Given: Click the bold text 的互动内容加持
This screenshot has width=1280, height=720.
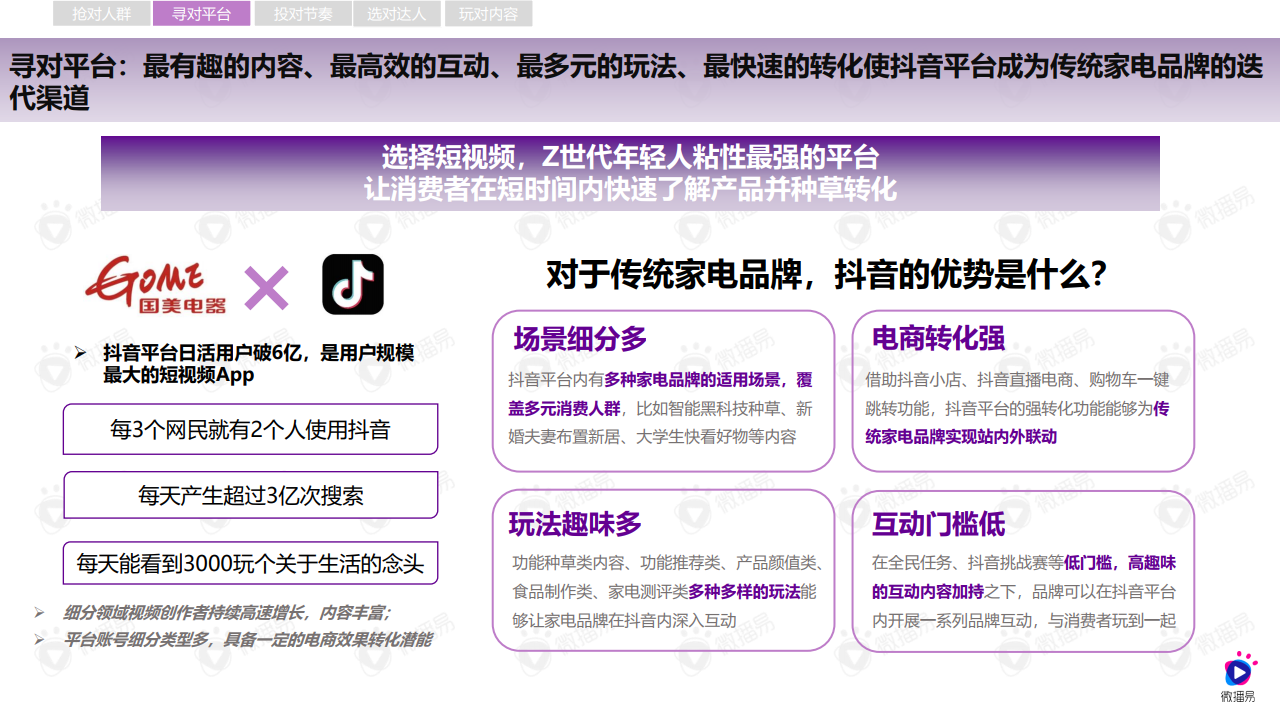Looking at the screenshot, I should 928,591.
